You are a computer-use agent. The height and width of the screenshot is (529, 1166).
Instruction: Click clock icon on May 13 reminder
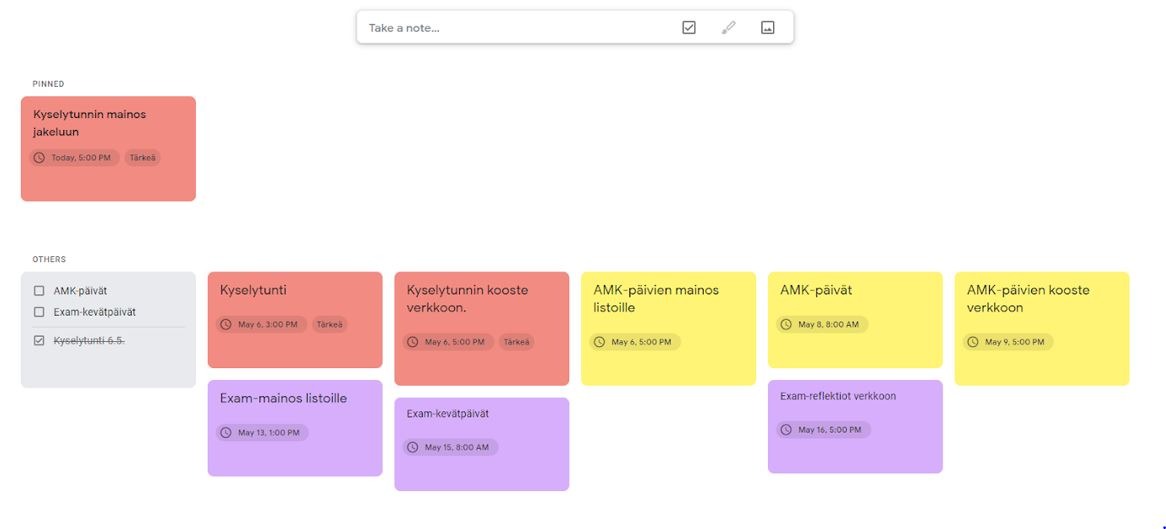(x=226, y=433)
